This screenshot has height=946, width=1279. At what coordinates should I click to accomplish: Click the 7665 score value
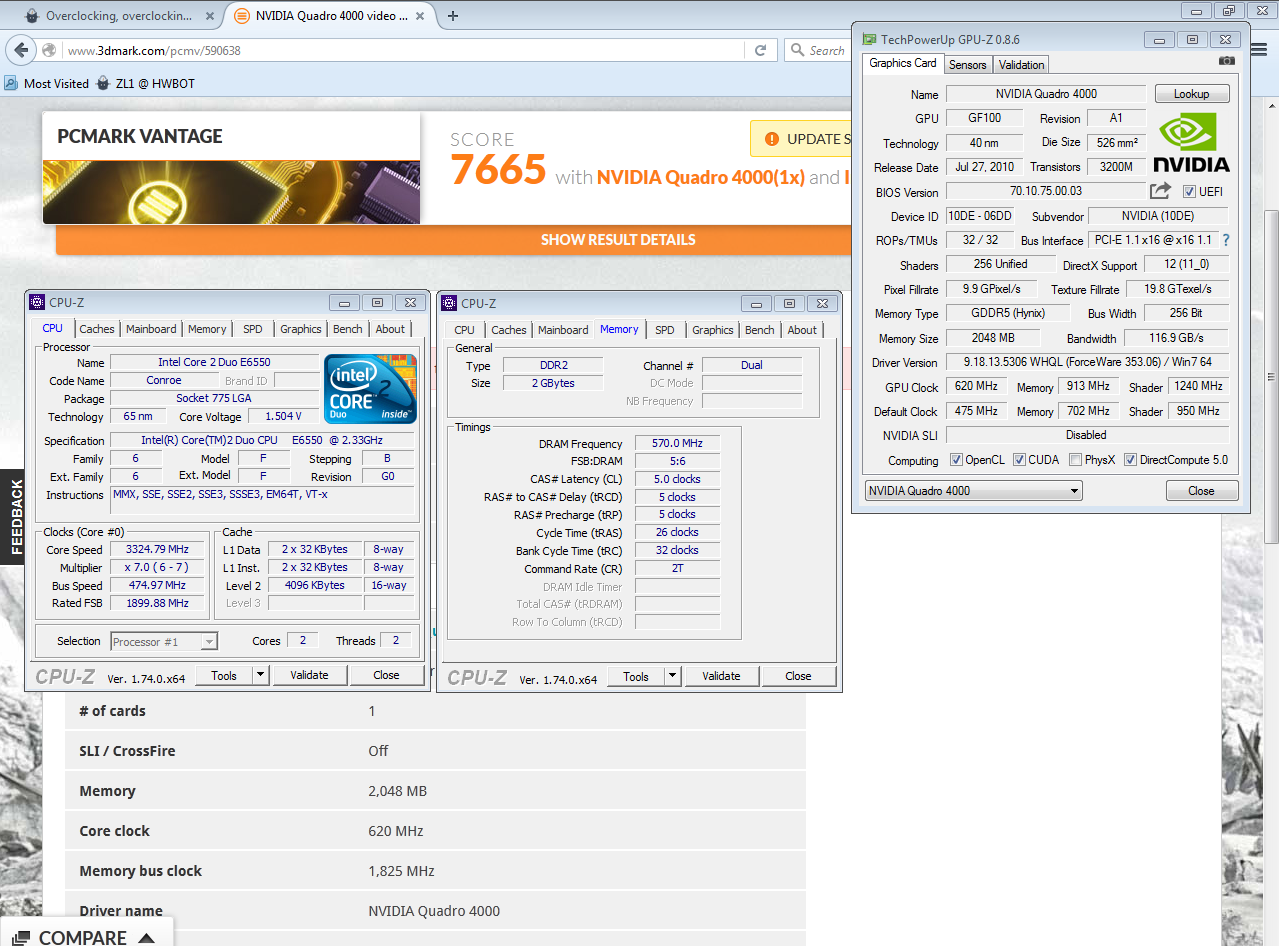click(498, 171)
